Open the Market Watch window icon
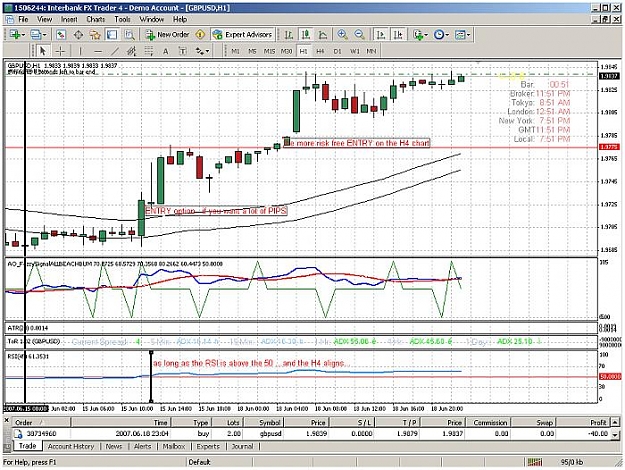This screenshot has height=470, width=625. [61, 35]
